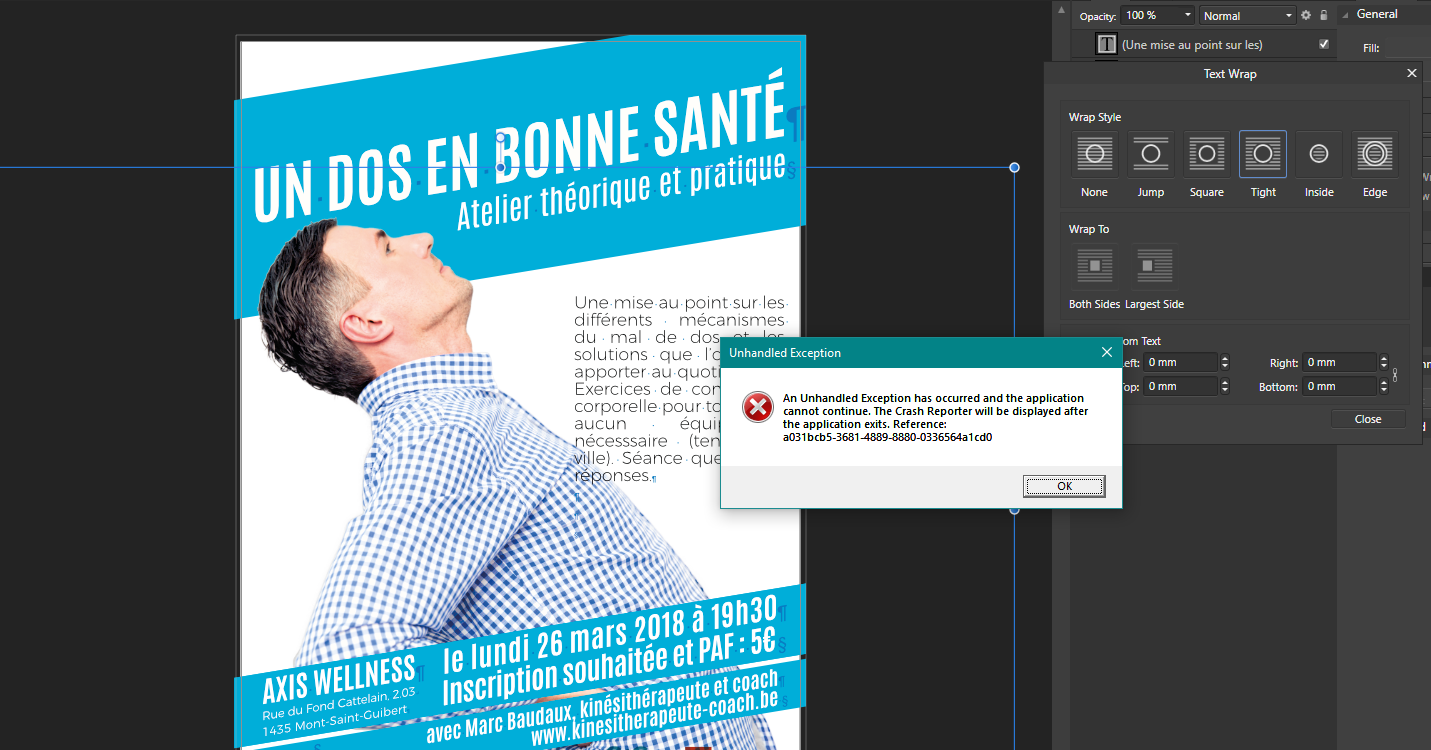
Task: Toggle visibility of 'Une mise au point' layer
Action: click(x=1324, y=44)
